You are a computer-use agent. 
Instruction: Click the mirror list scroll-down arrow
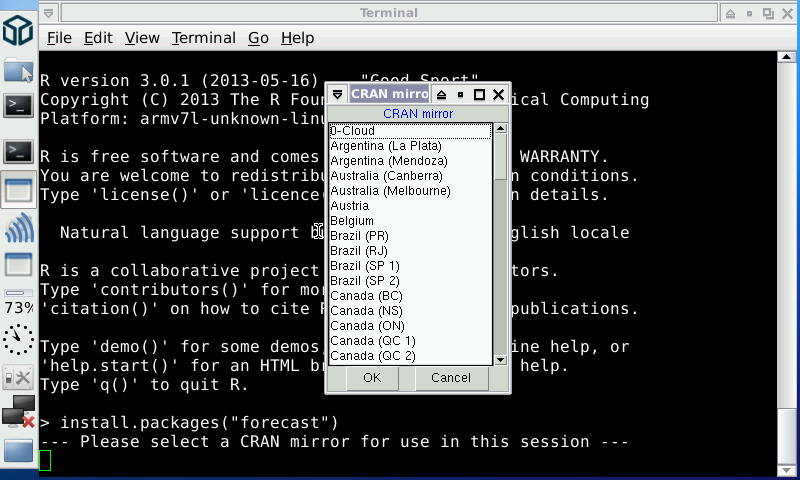(501, 360)
